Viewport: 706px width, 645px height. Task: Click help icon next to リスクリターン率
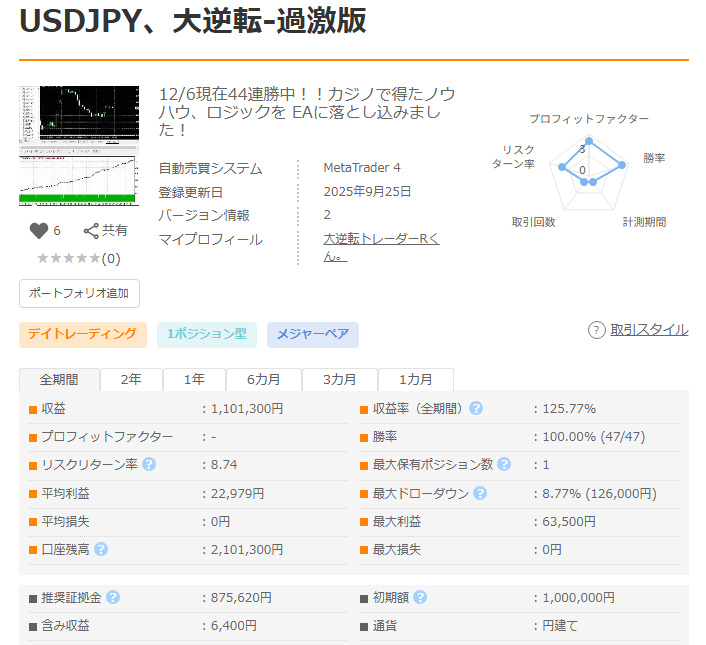pyautogui.click(x=149, y=464)
